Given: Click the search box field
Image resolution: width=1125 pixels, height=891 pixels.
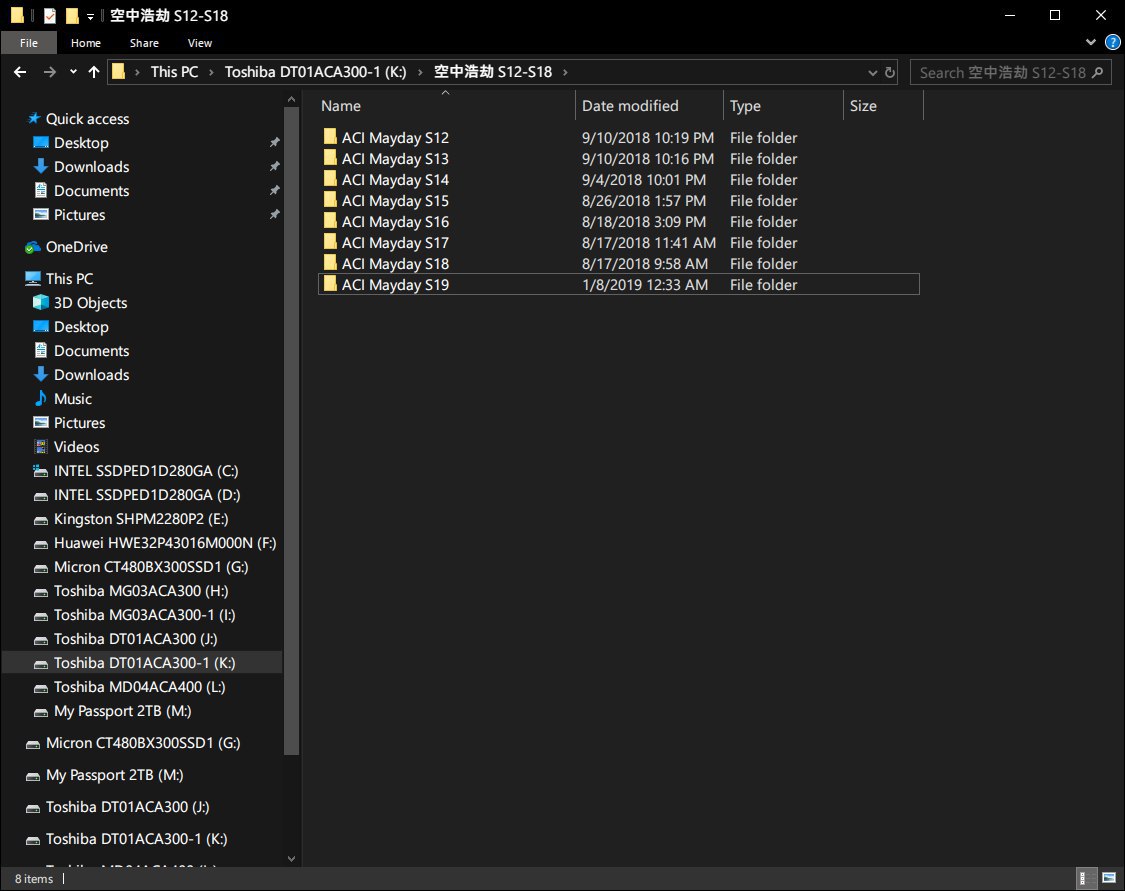Looking at the screenshot, I should click(x=1002, y=72).
